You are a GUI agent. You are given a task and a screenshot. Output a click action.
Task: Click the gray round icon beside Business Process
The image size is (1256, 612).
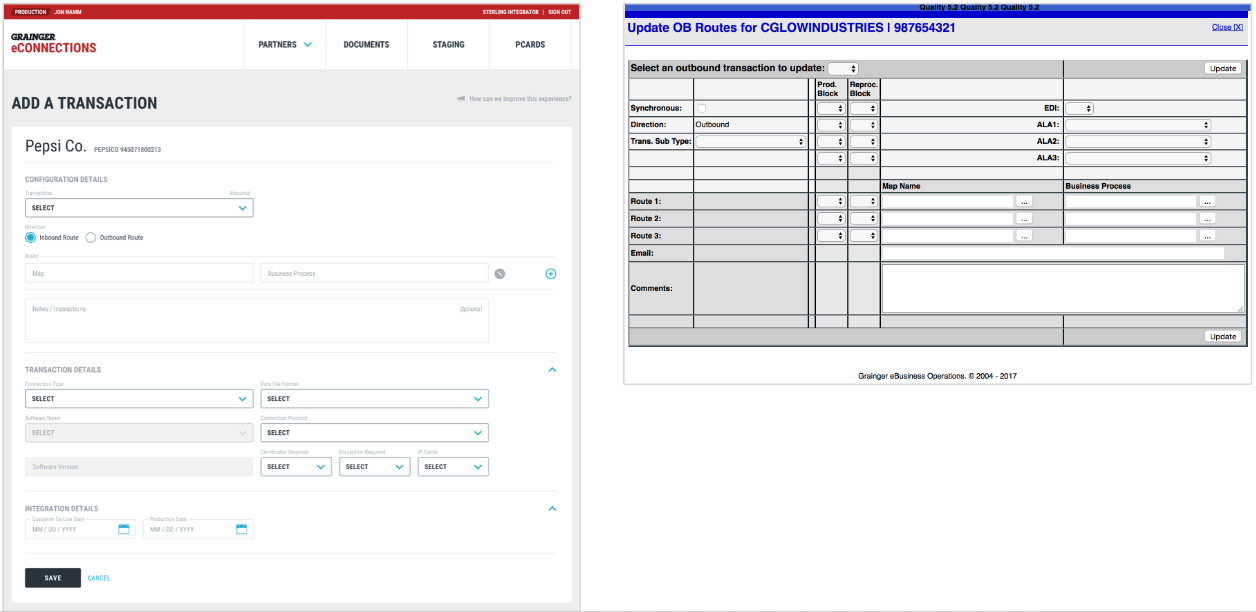500,274
